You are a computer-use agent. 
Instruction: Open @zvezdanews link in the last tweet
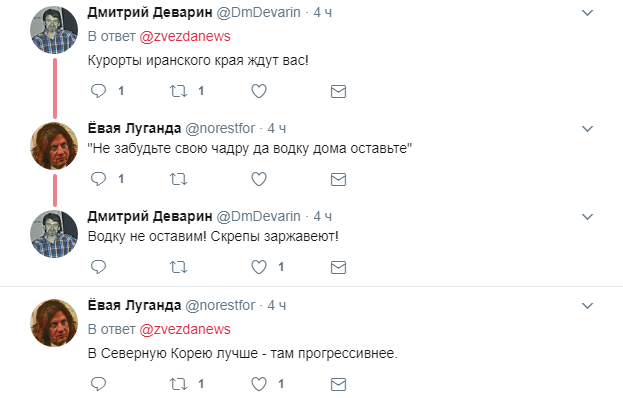coord(185,329)
